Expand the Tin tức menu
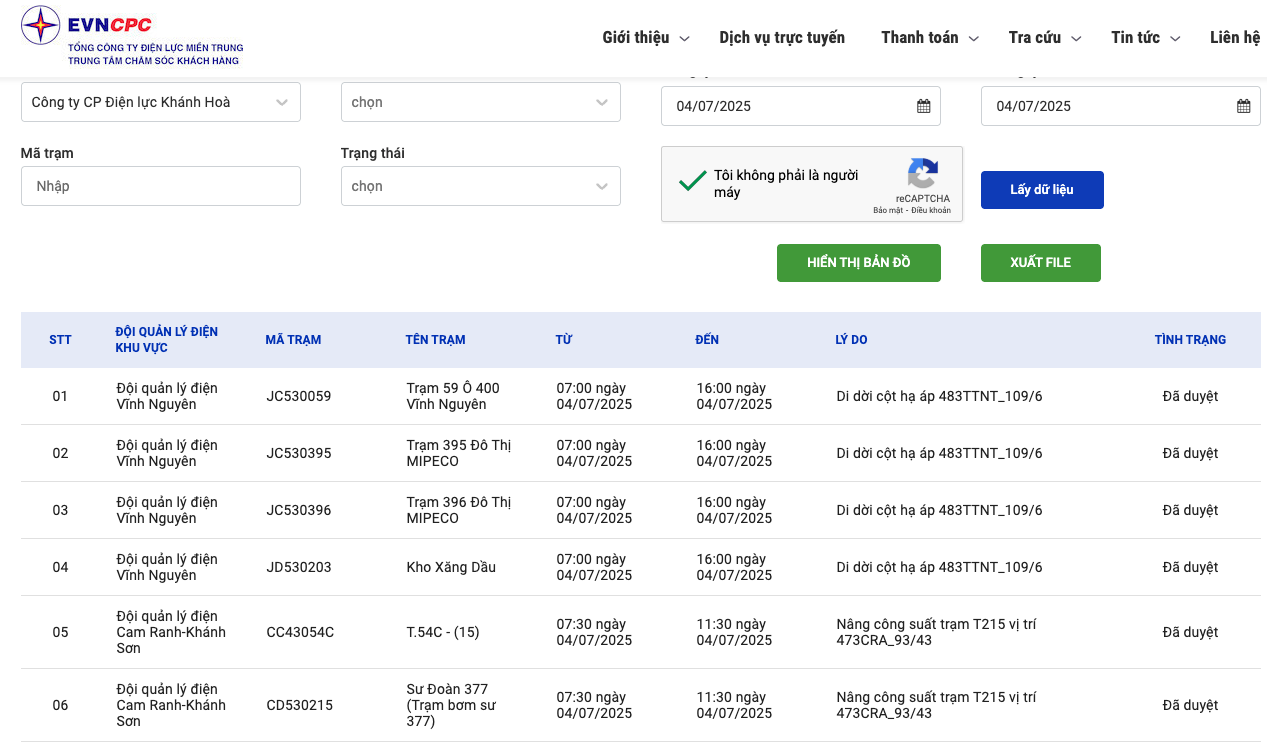Image resolution: width=1267 pixels, height=747 pixels. (1145, 38)
